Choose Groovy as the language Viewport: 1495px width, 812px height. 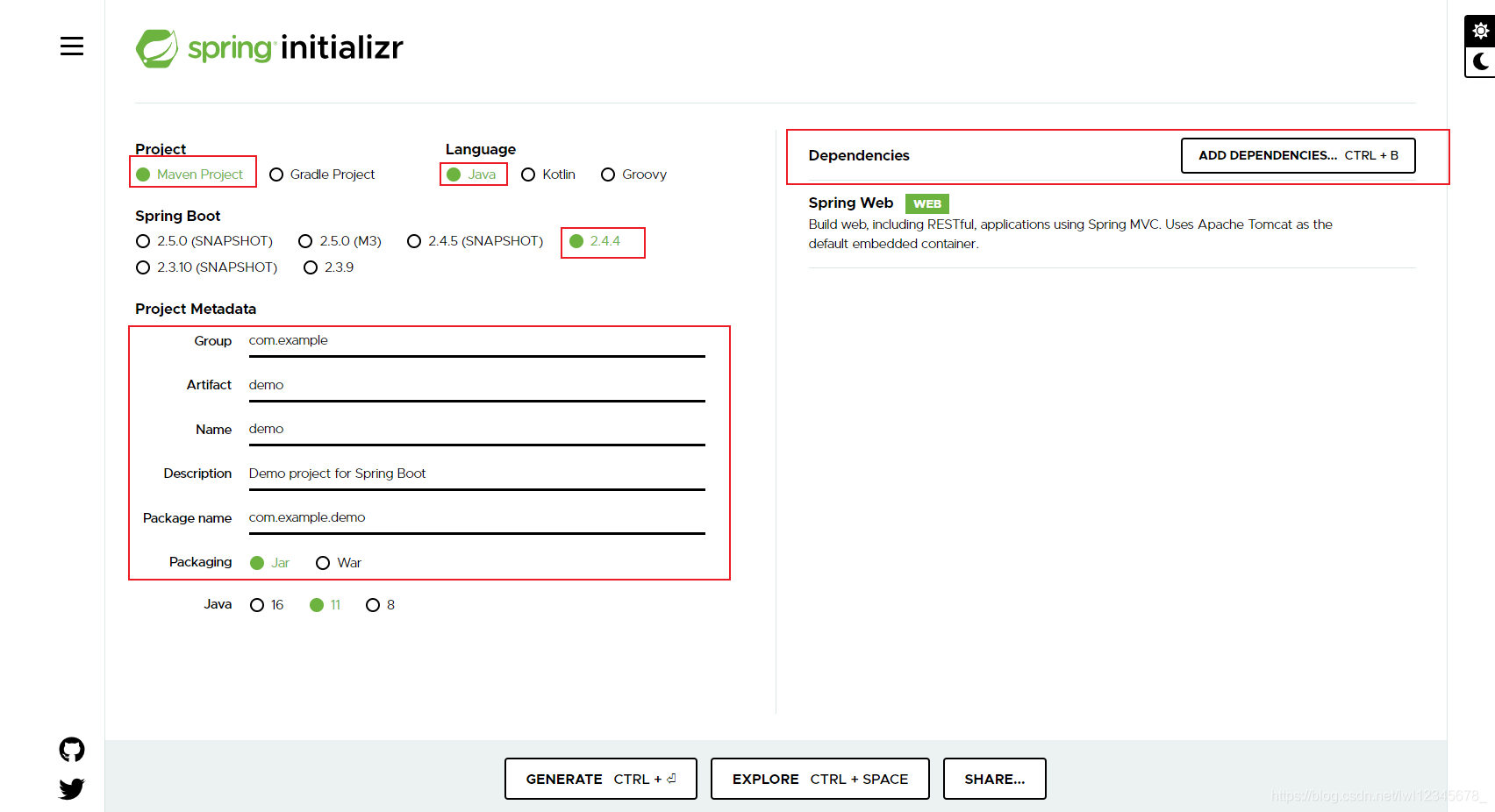(x=633, y=175)
